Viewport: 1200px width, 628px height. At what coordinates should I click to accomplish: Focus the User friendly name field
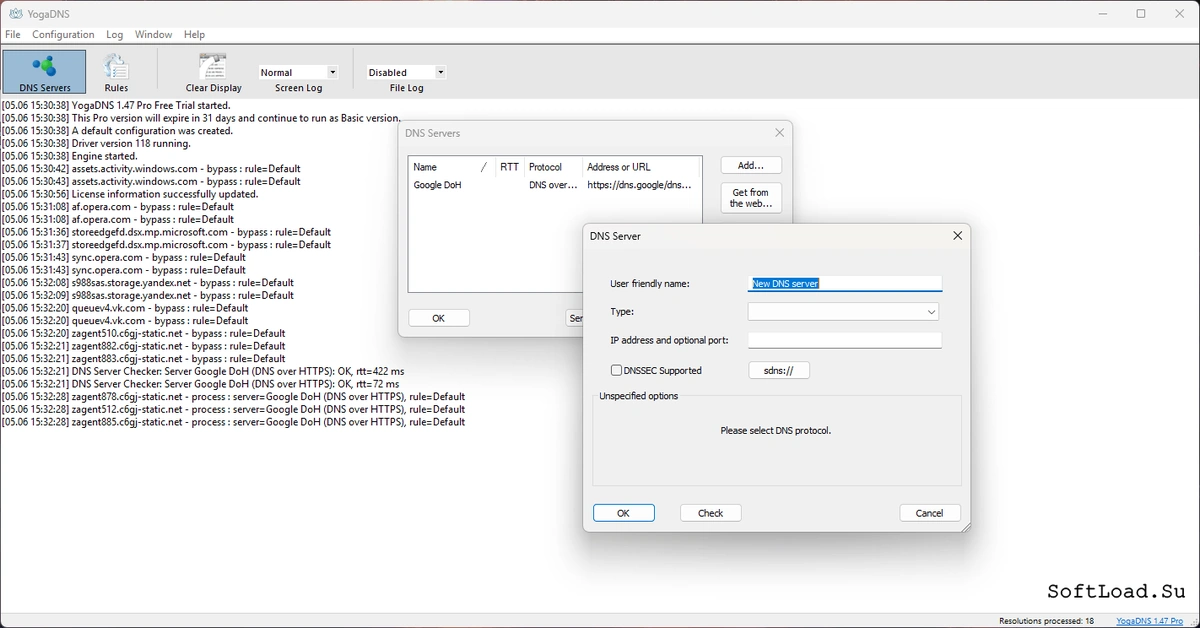point(845,283)
